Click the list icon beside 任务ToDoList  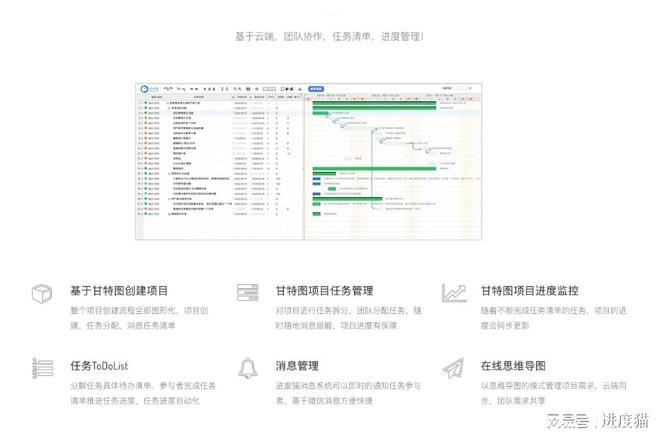click(x=43, y=368)
